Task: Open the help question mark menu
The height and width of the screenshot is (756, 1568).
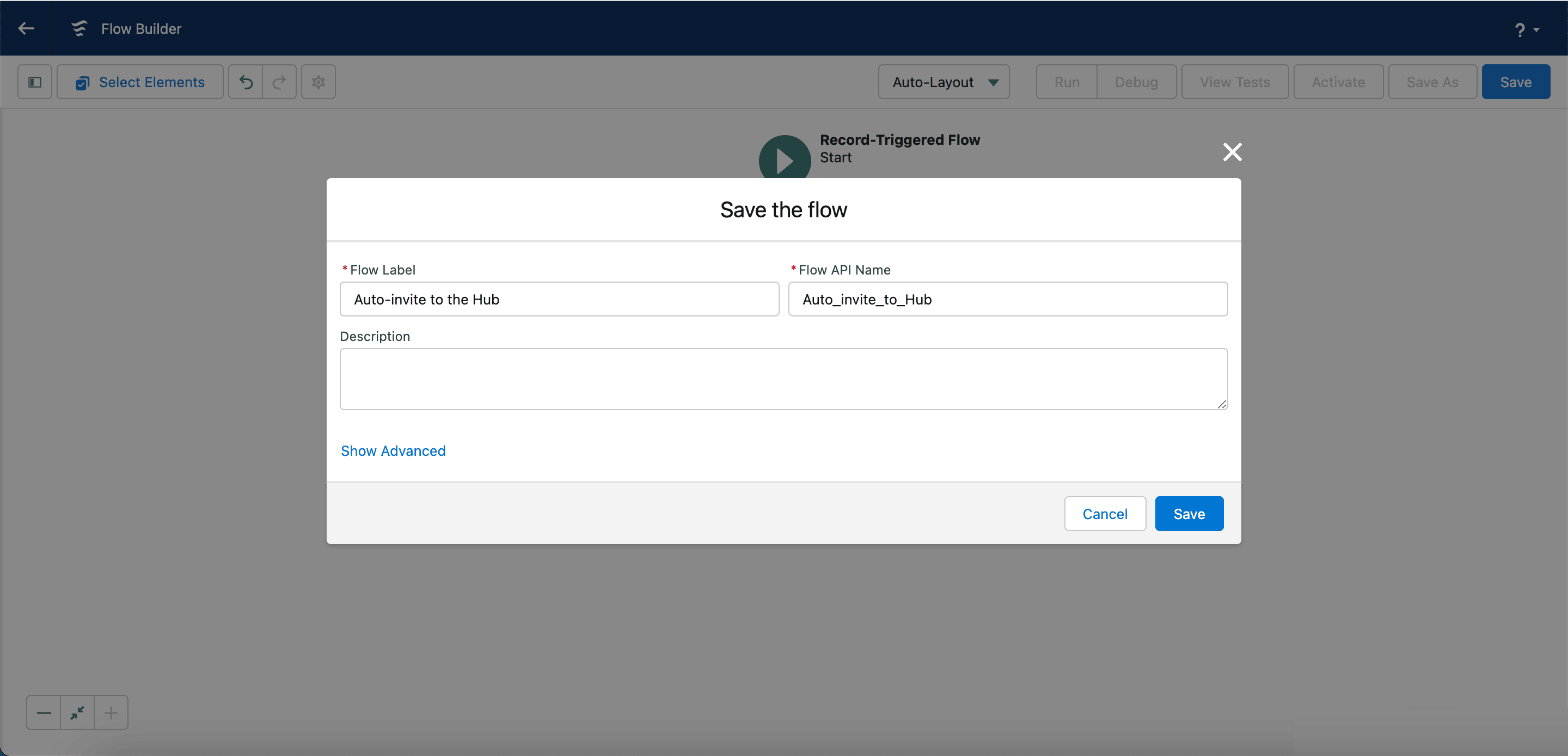Action: (1526, 30)
